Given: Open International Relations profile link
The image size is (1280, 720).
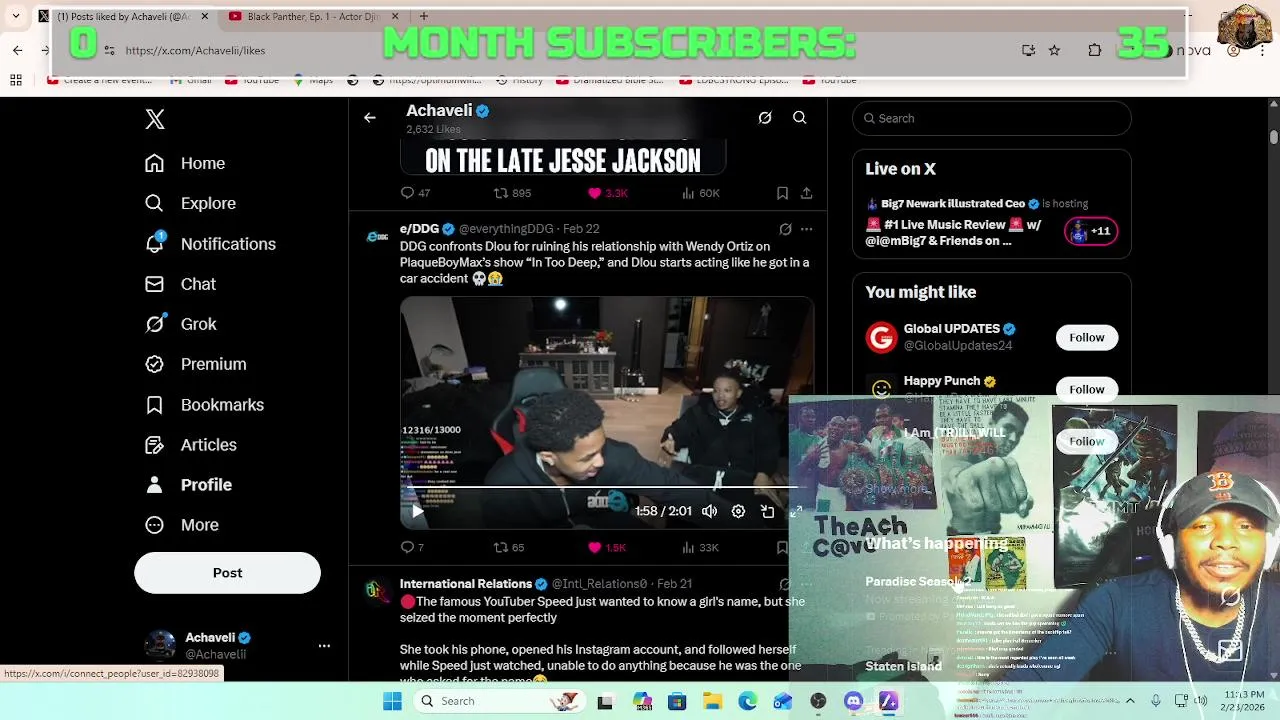Looking at the screenshot, I should point(466,584).
